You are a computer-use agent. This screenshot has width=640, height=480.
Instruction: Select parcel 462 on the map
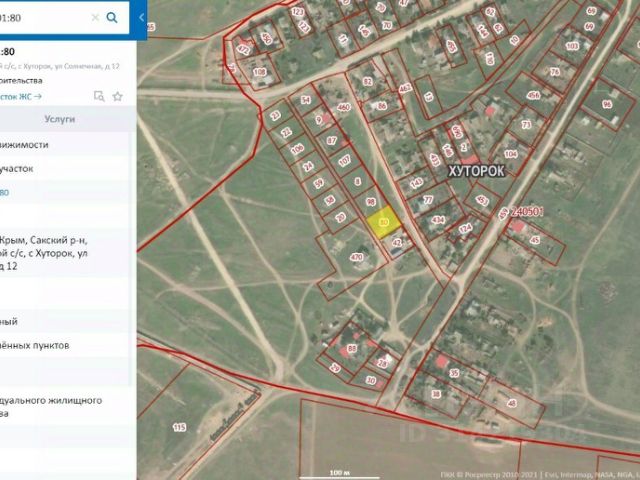click(x=405, y=88)
